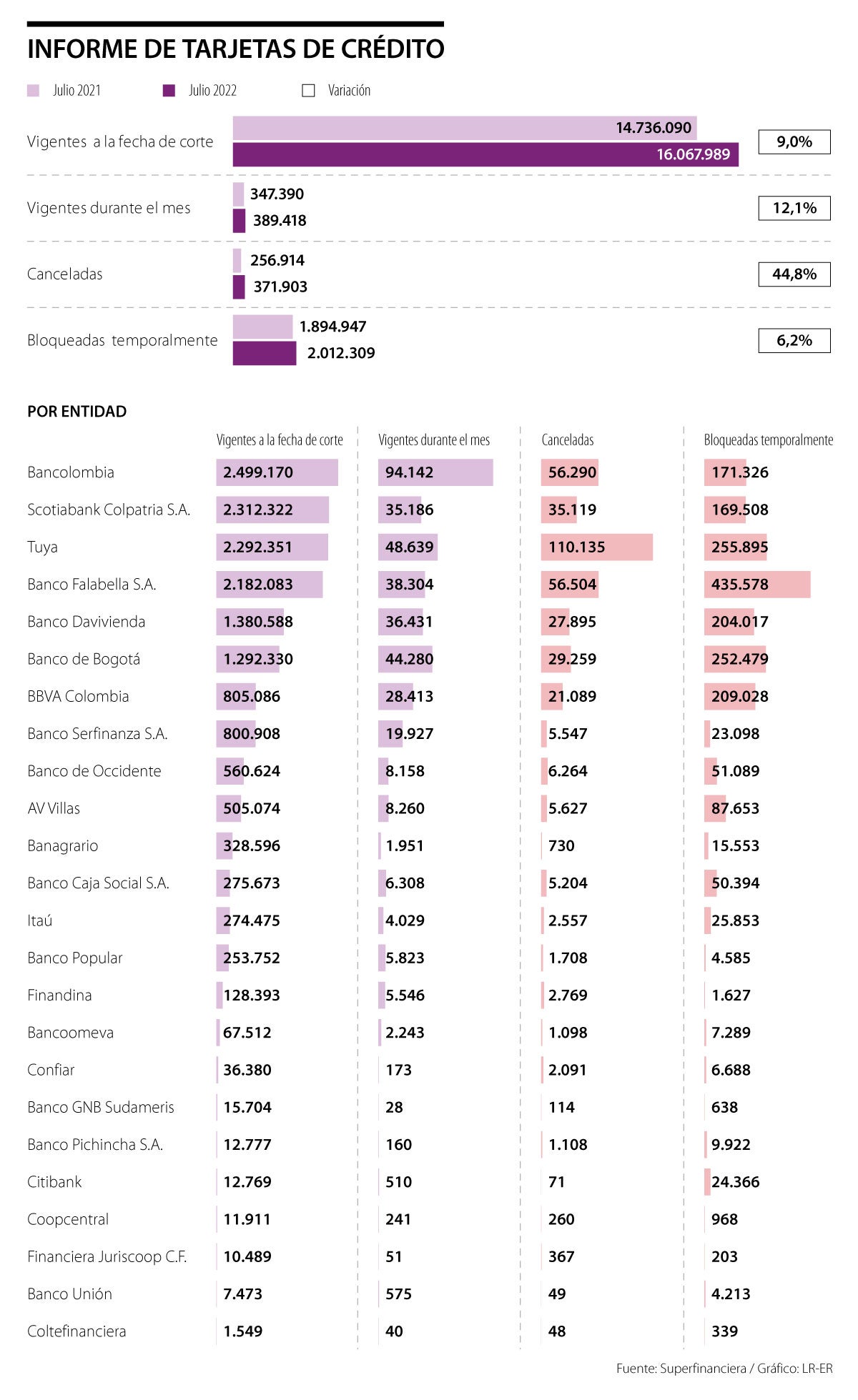Select the 14.736.090 light purple bar
This screenshot has width=858, height=1400.
pyautogui.click(x=464, y=128)
